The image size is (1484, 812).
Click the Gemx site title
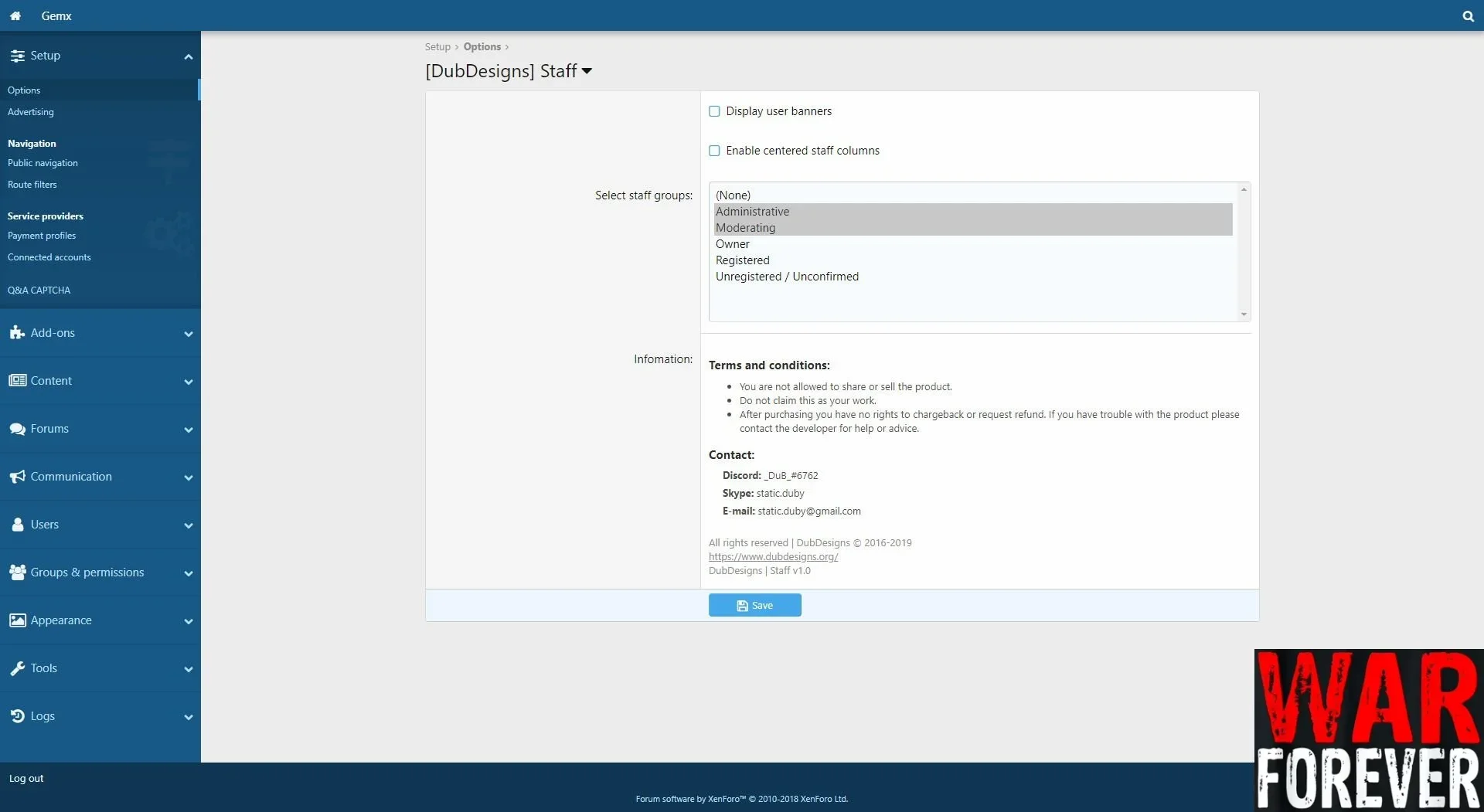point(56,15)
